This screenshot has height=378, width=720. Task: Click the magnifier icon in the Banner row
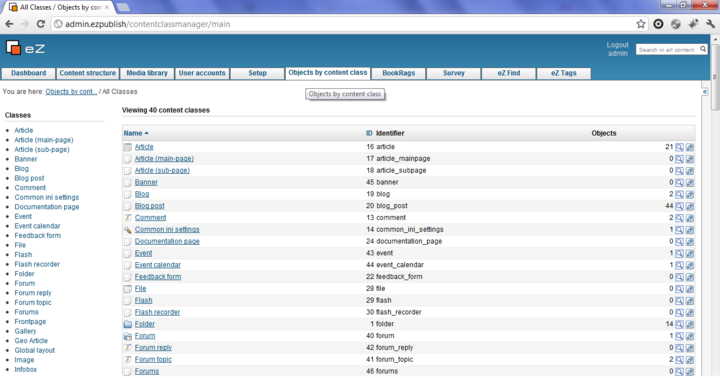pyautogui.click(x=679, y=182)
